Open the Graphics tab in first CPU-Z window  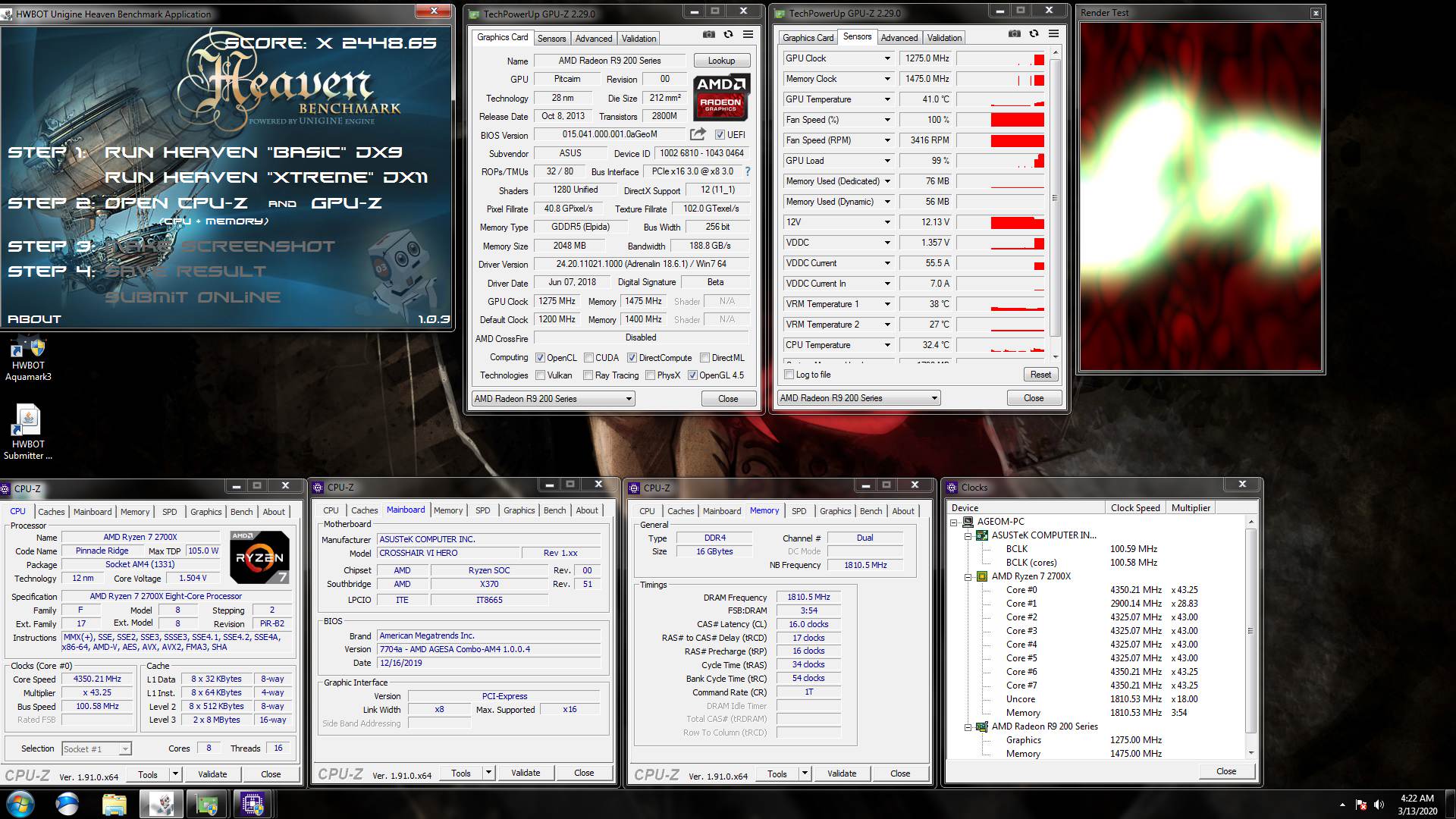point(206,512)
